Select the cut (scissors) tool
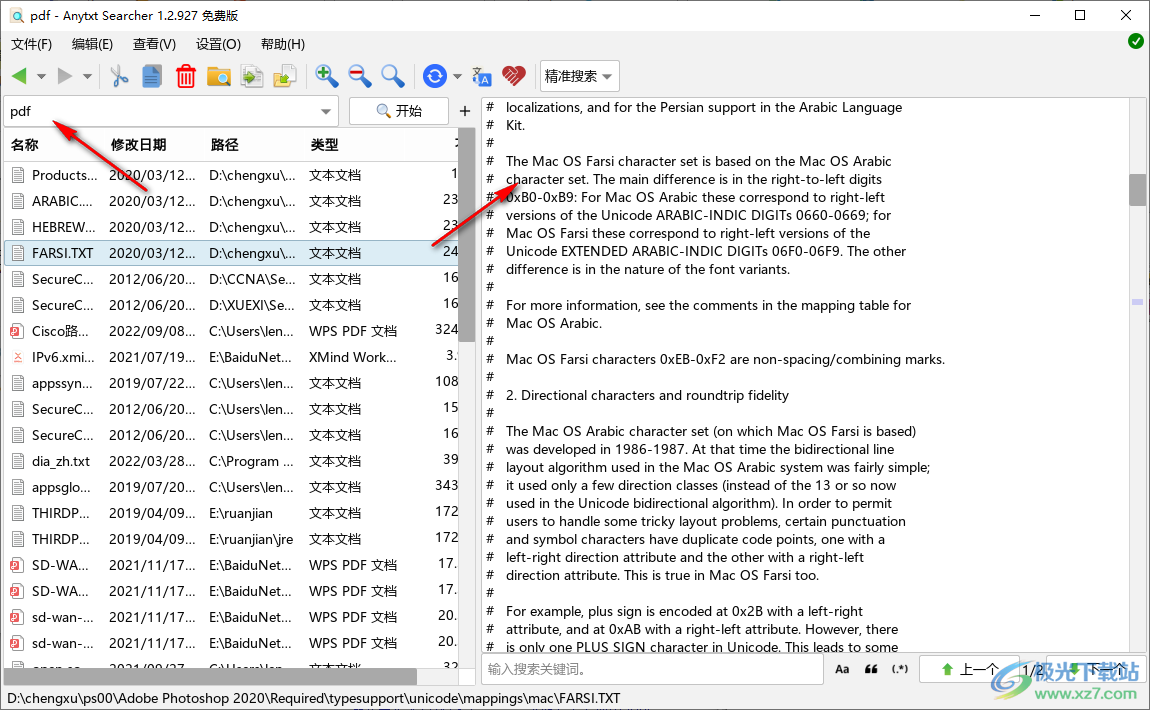The height and width of the screenshot is (710, 1150). coord(118,75)
